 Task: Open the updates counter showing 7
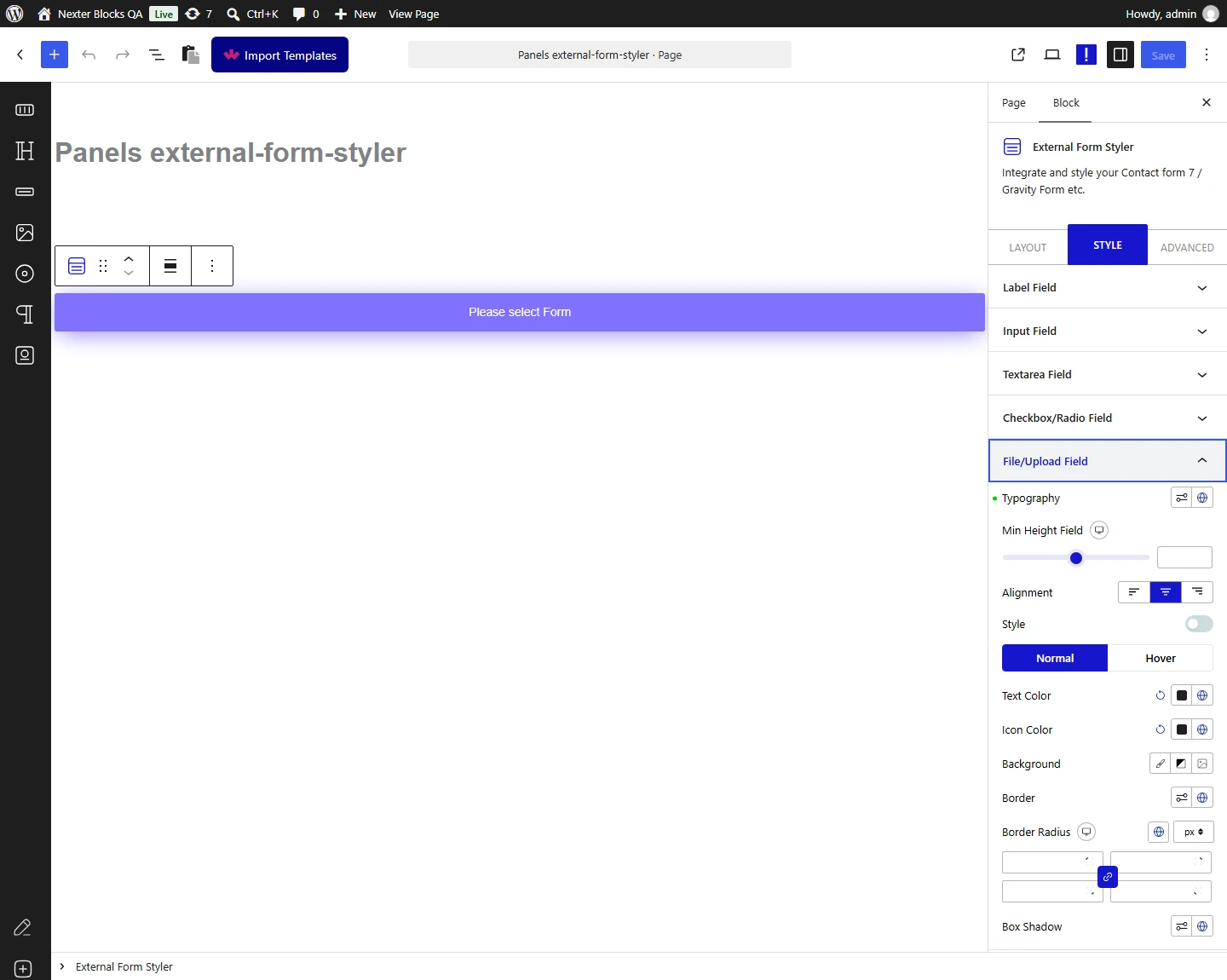(x=199, y=14)
